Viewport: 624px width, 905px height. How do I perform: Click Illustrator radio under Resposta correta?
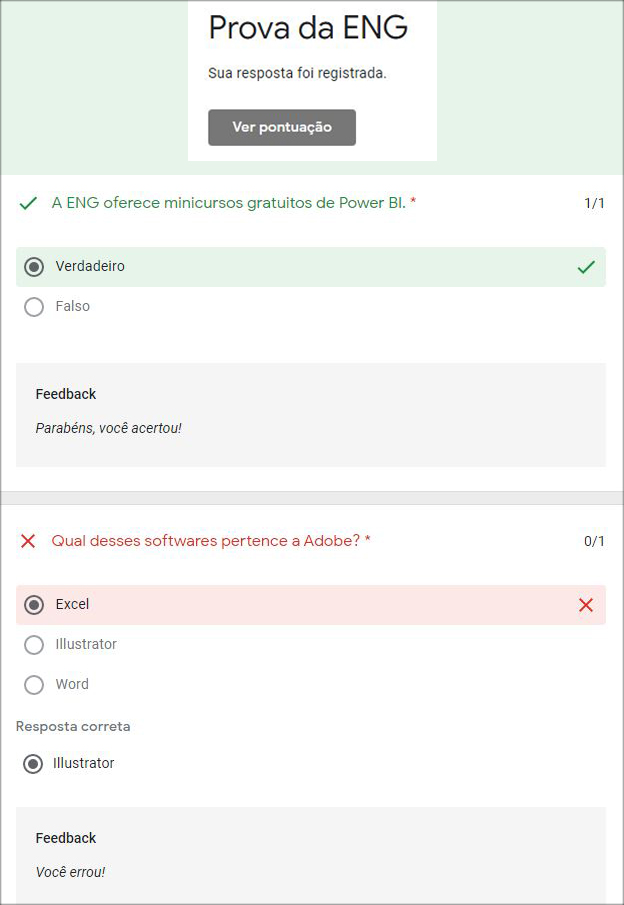coord(34,764)
